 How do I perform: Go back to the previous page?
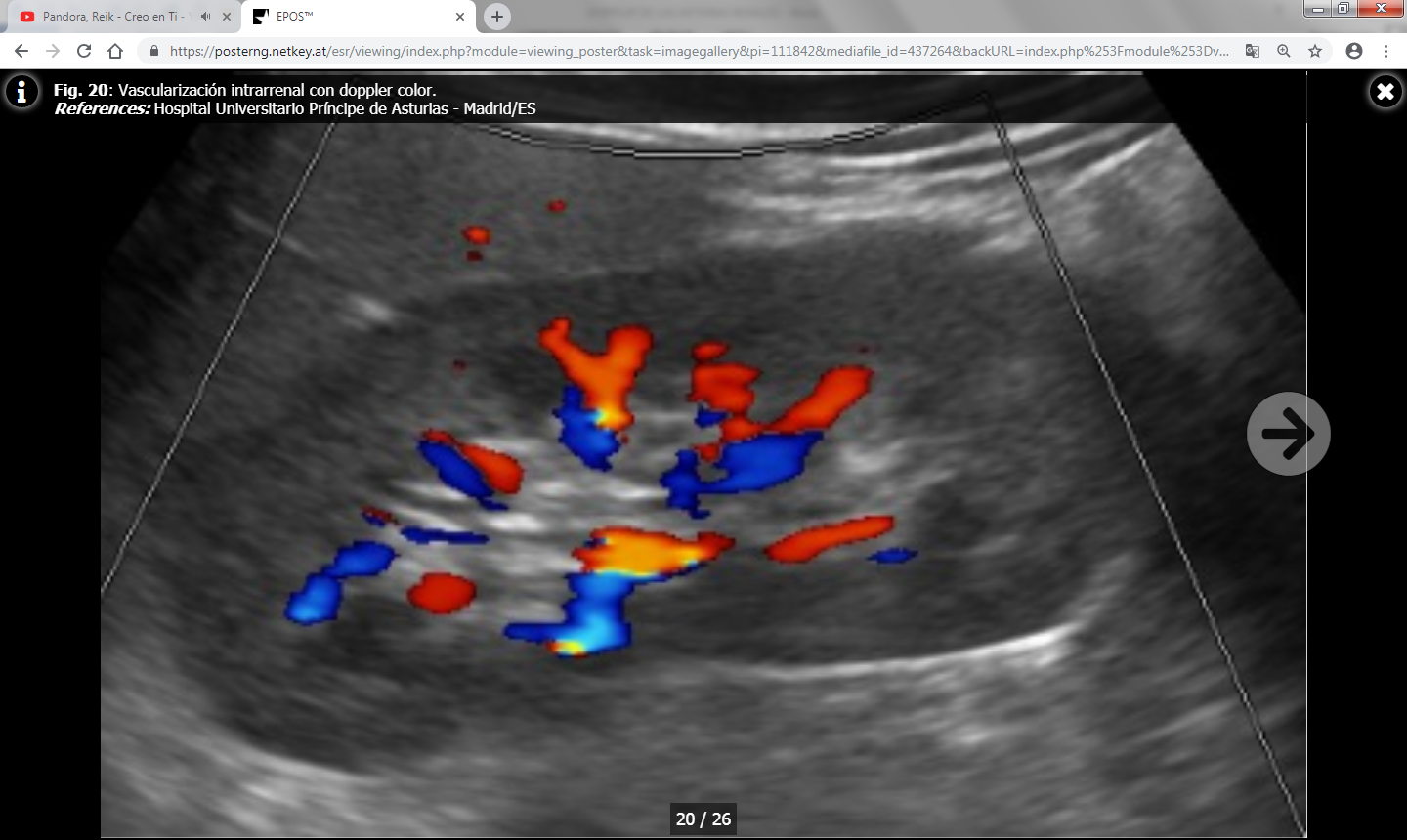pos(21,51)
